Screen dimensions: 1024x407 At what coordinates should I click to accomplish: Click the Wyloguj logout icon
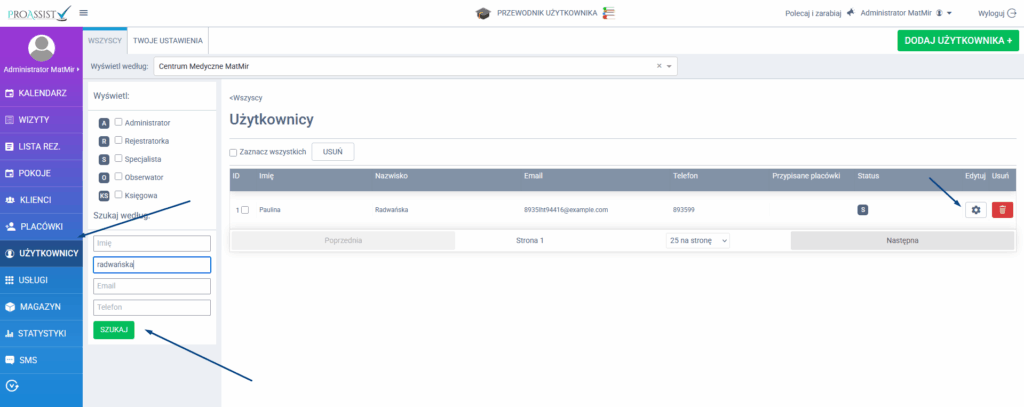click(1011, 13)
